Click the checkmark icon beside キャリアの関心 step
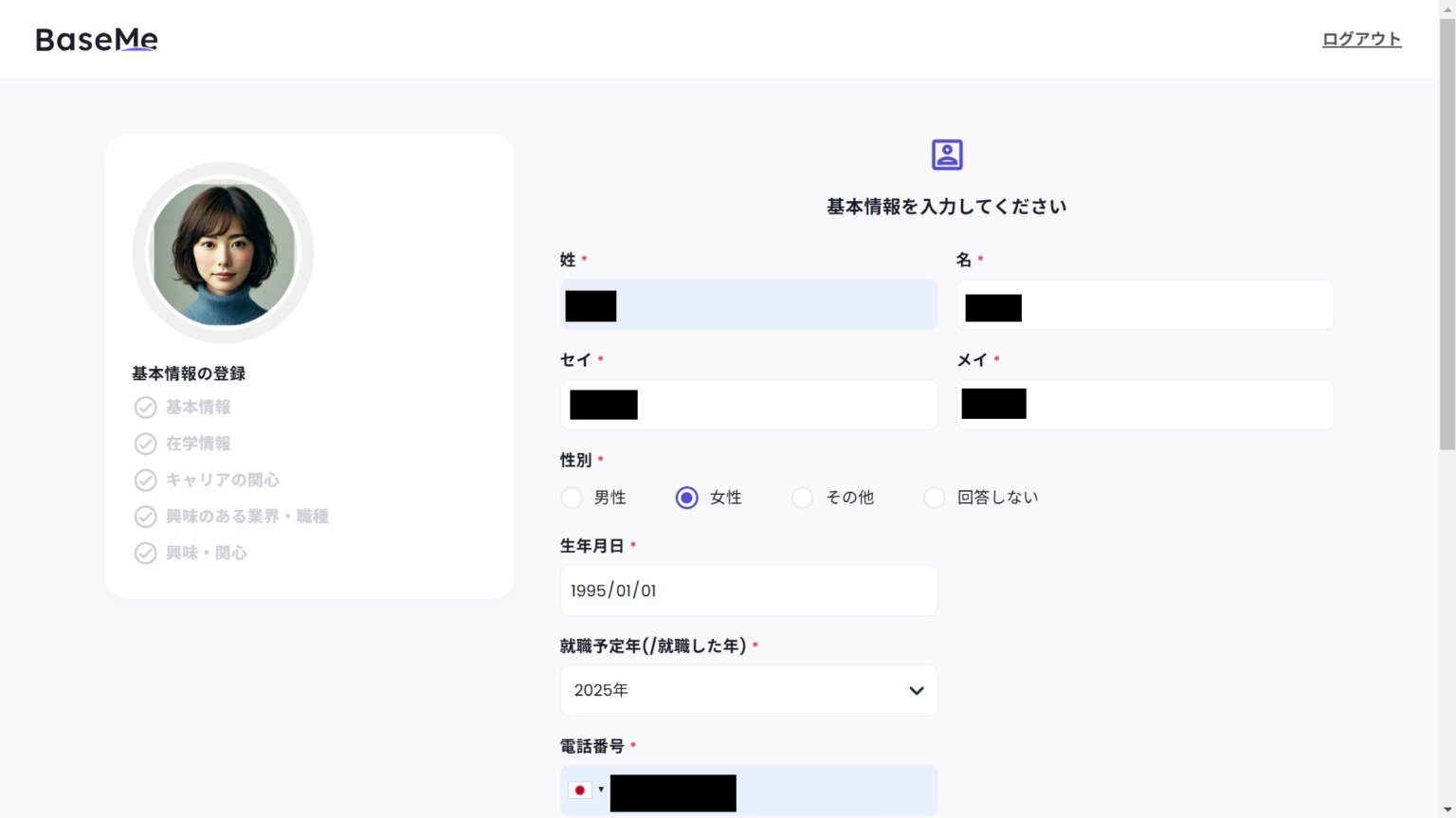 click(x=145, y=480)
